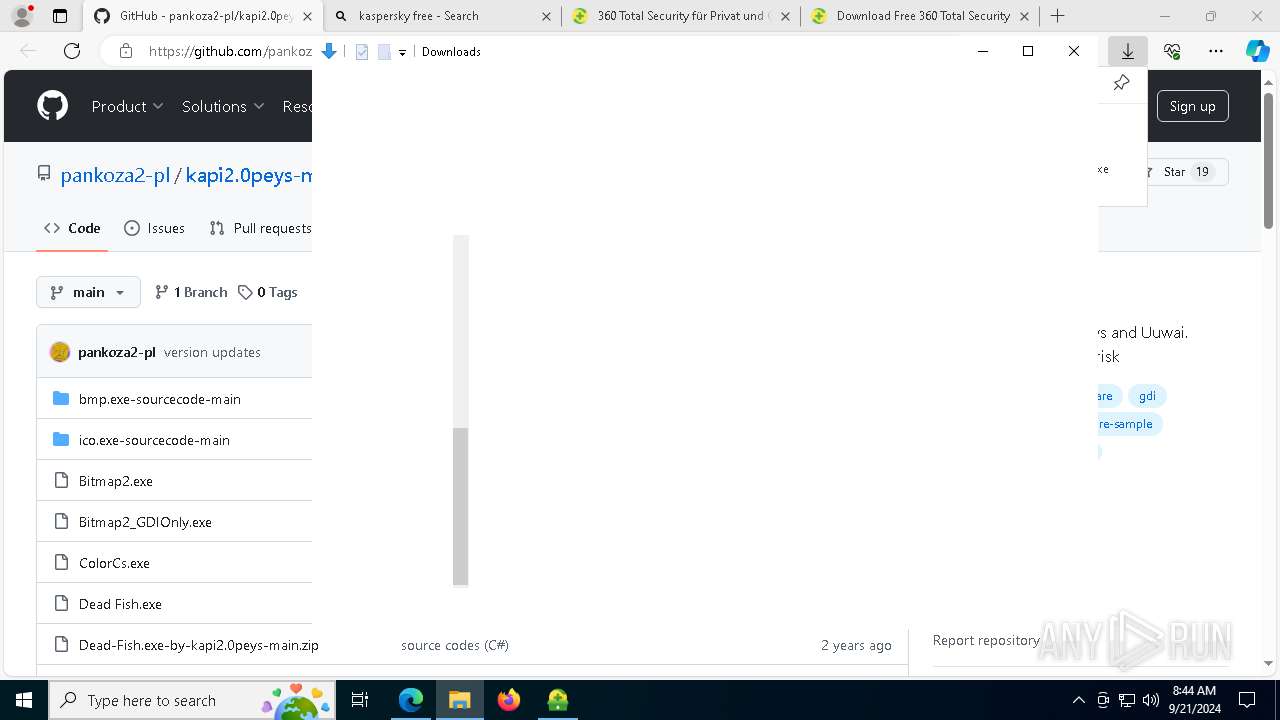Click the page vertical scrollbar
Image resolution: width=1280 pixels, height=720 pixels.
click(1268, 160)
